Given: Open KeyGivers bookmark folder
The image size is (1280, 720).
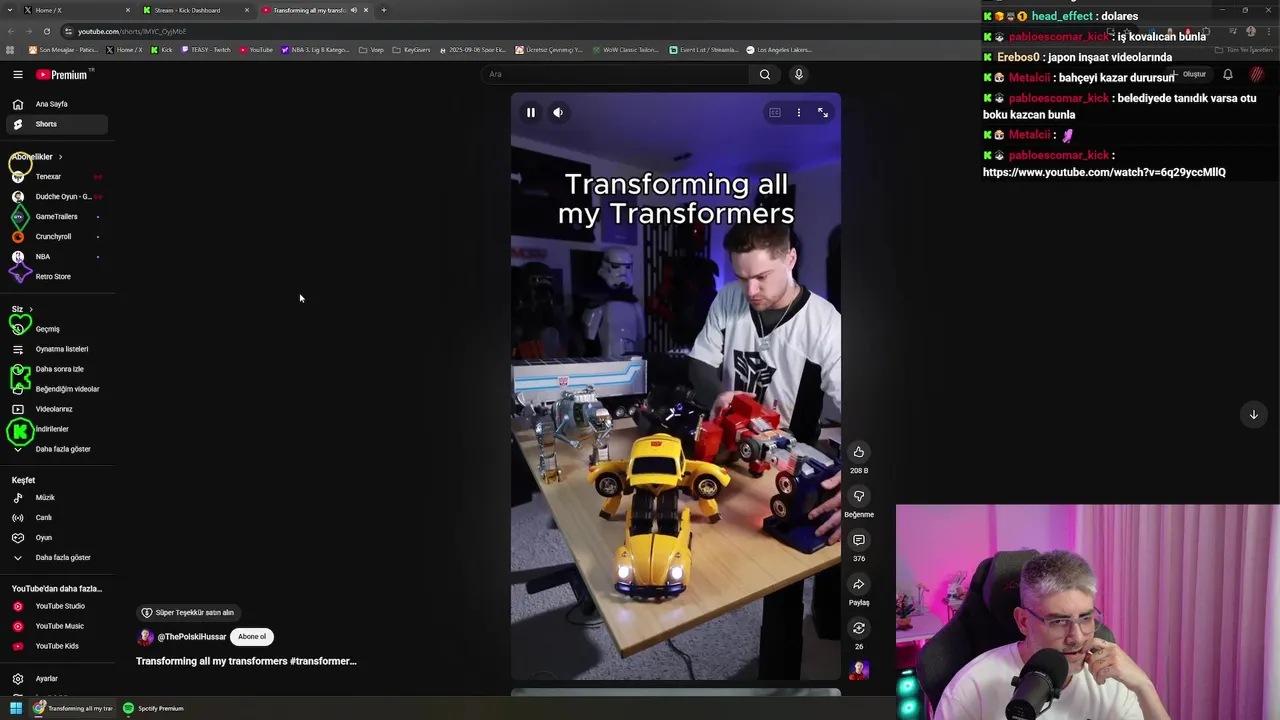Looking at the screenshot, I should tap(411, 50).
